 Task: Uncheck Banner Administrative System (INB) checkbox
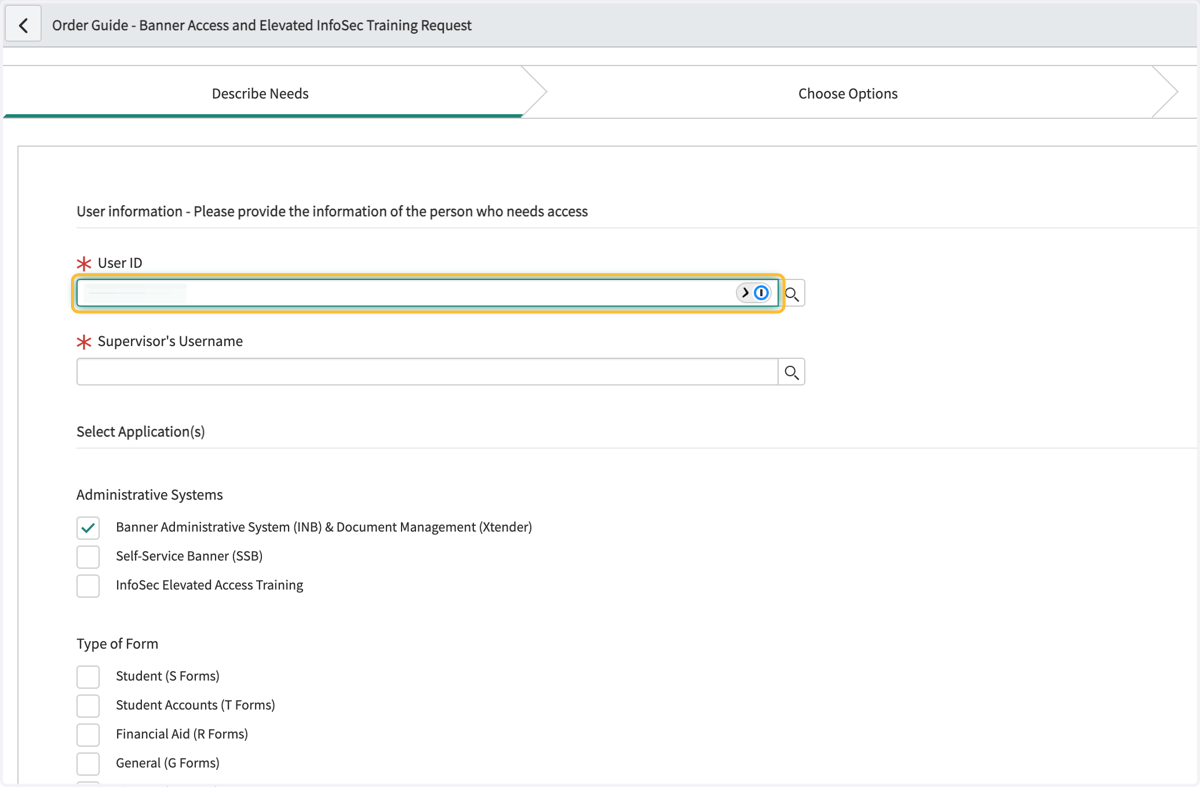click(x=88, y=527)
